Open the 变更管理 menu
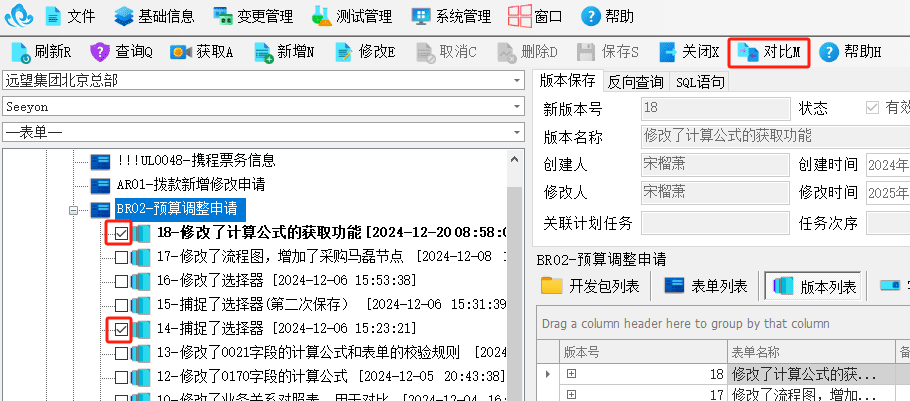Viewport: 910px width, 401px height. 252,16
